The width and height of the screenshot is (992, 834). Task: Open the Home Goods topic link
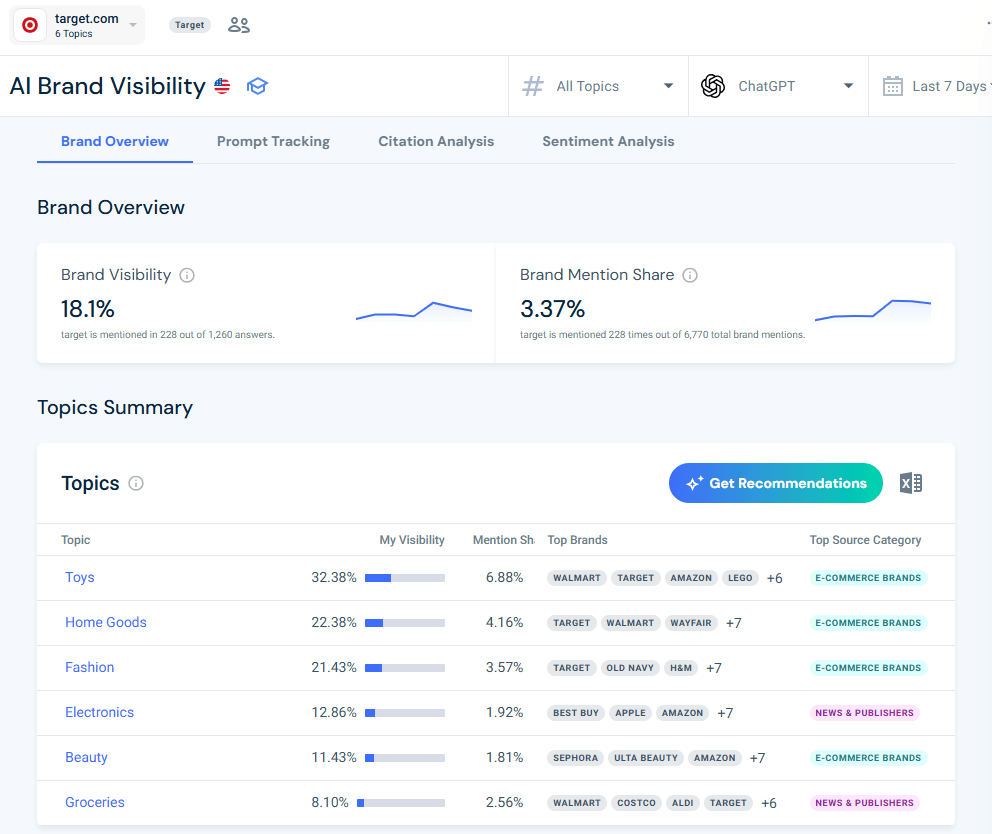point(106,623)
